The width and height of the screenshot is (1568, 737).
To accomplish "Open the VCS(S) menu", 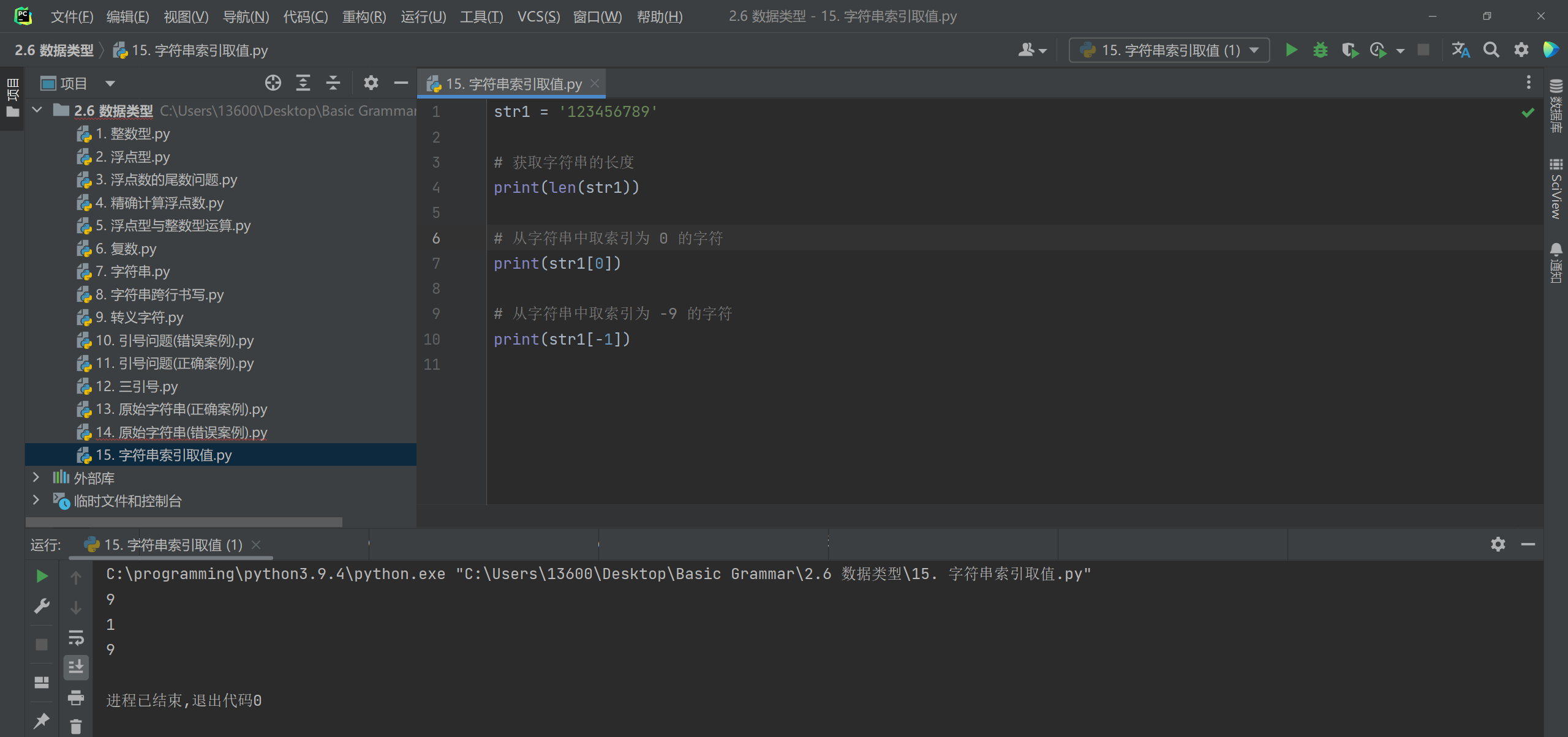I will [538, 17].
